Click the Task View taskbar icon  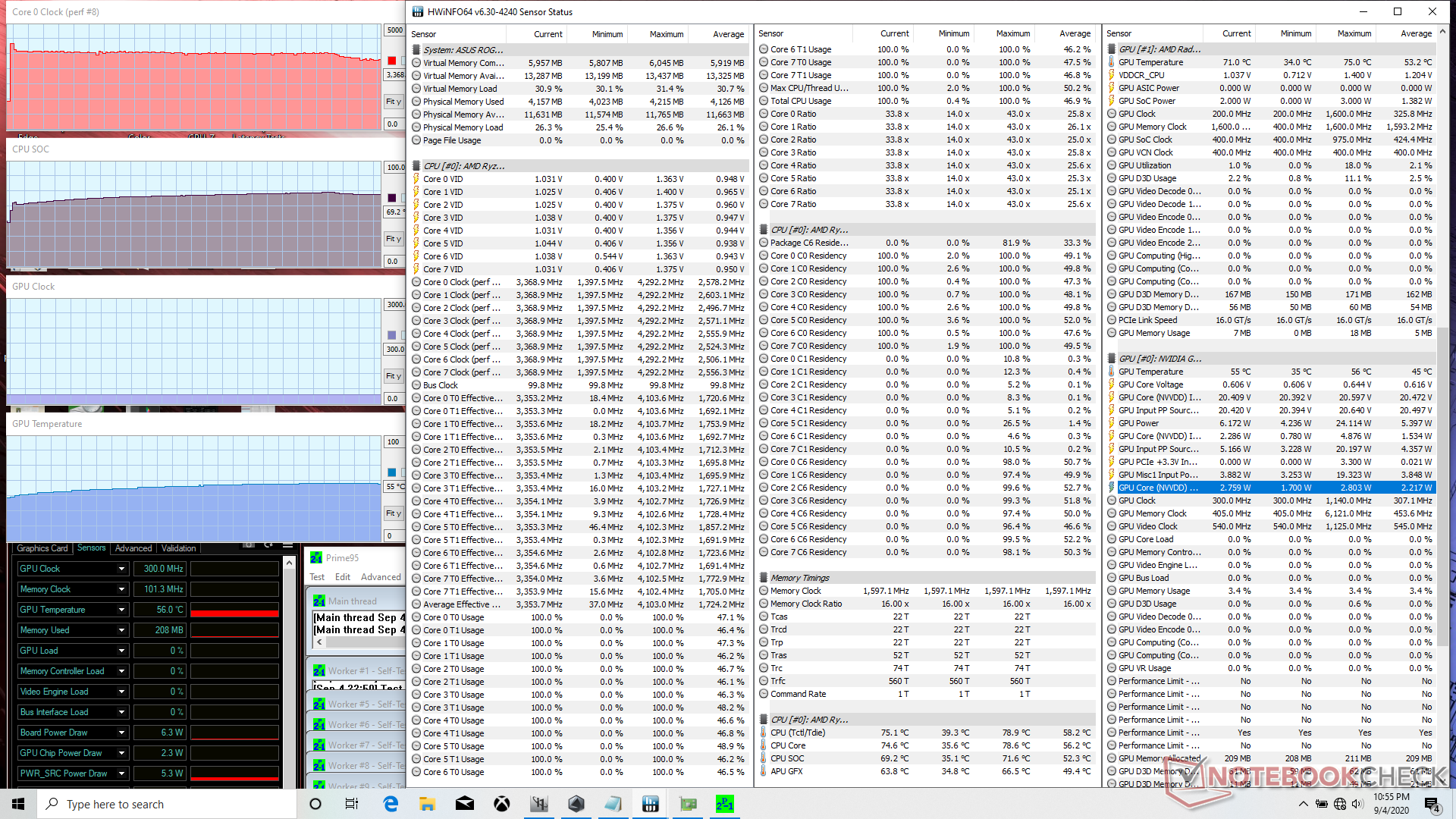pyautogui.click(x=352, y=804)
